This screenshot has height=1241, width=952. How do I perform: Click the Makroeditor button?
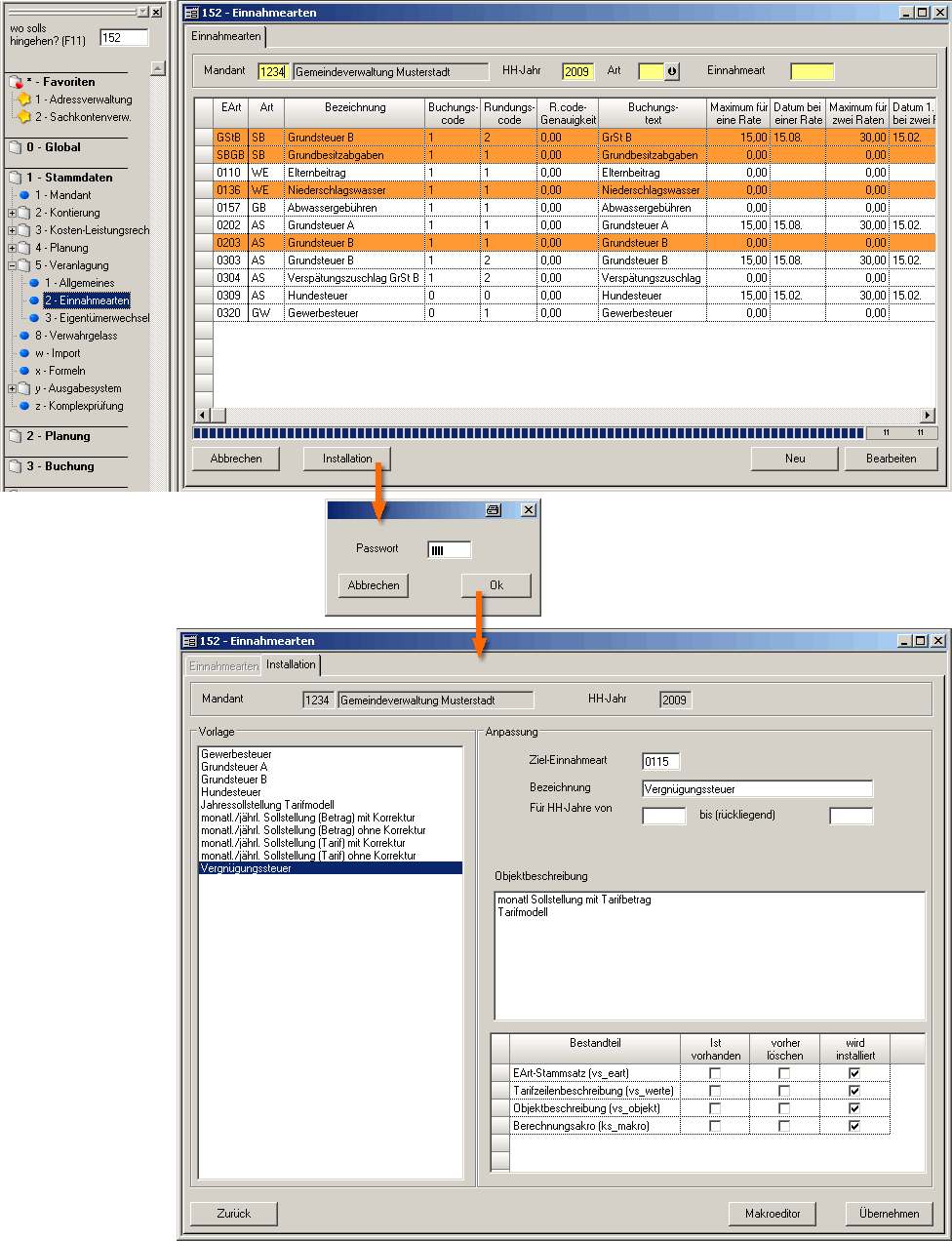pyautogui.click(x=773, y=1214)
